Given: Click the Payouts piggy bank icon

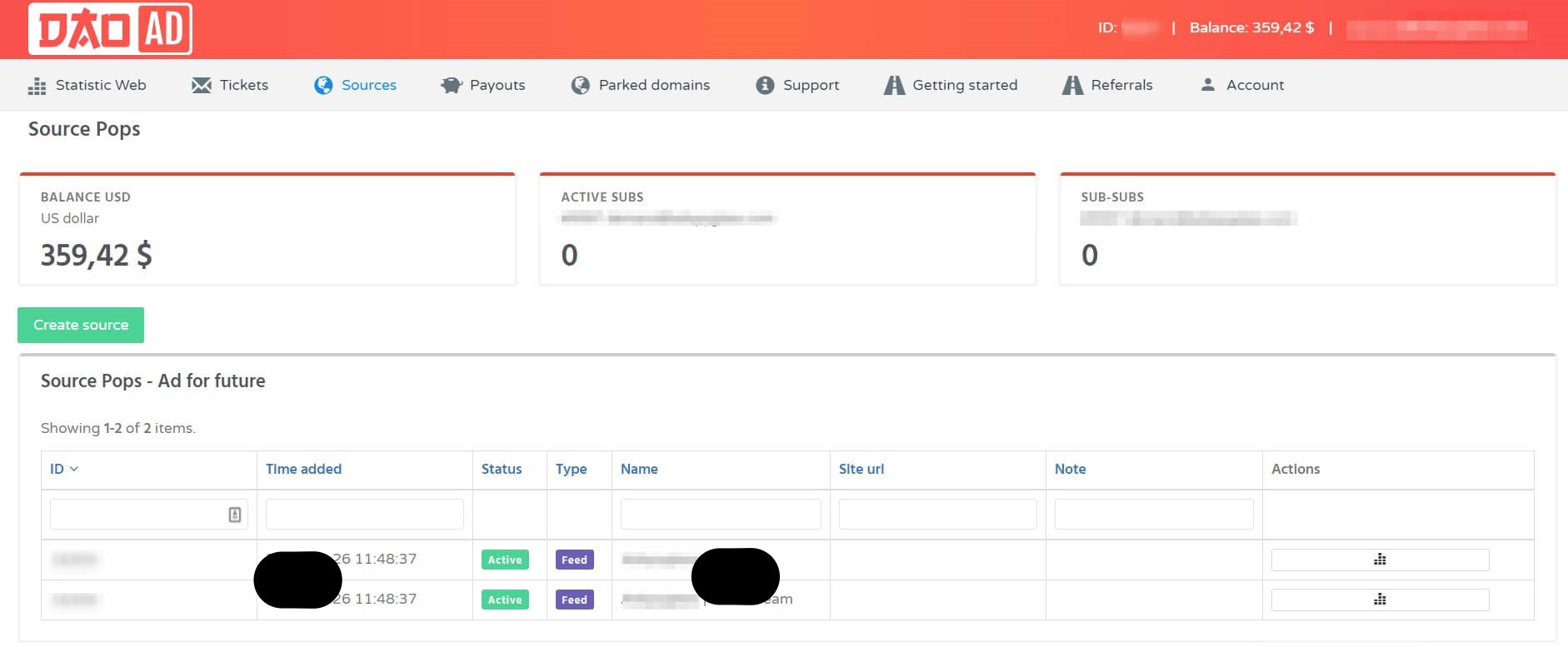Looking at the screenshot, I should (x=451, y=85).
